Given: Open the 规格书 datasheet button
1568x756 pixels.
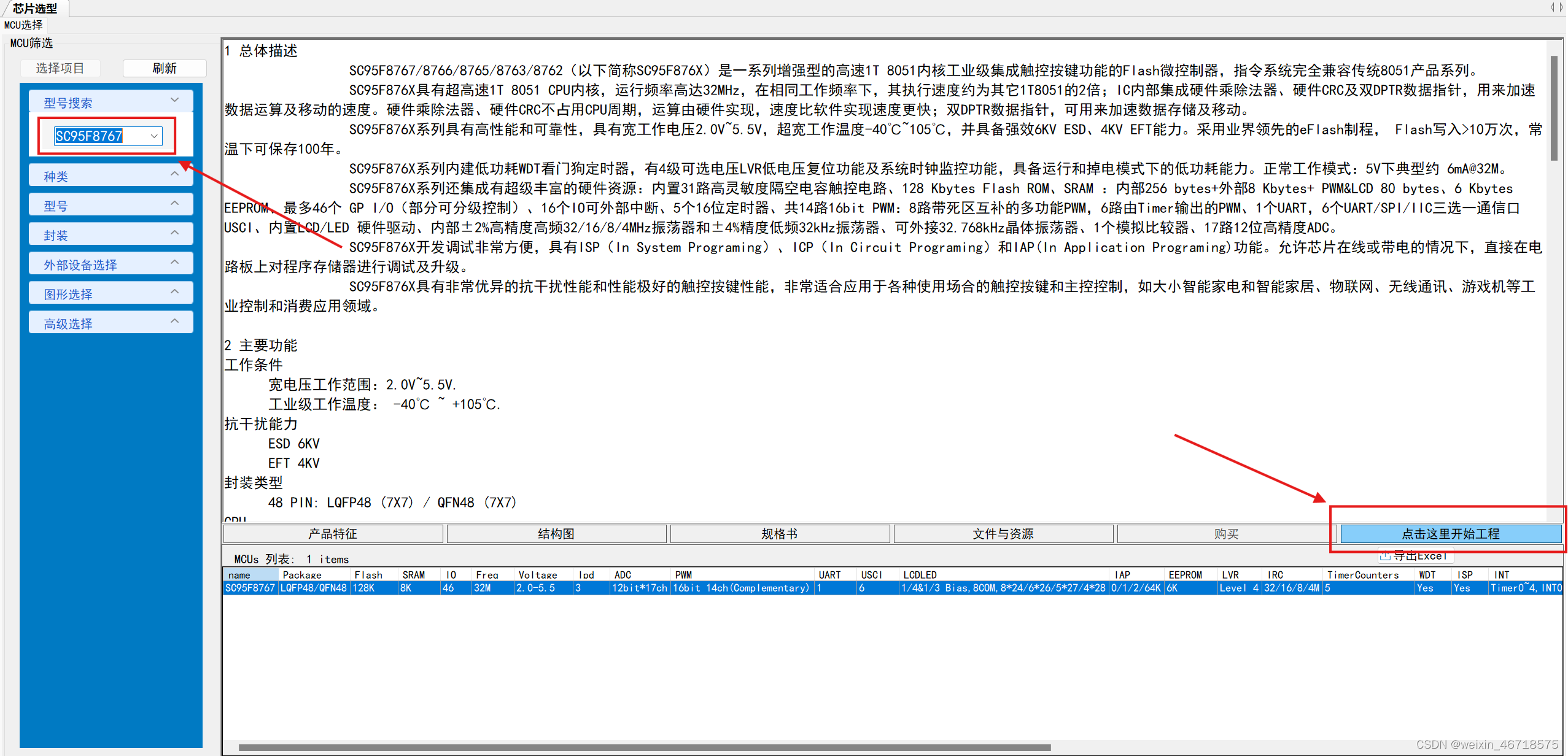Looking at the screenshot, I should point(779,534).
